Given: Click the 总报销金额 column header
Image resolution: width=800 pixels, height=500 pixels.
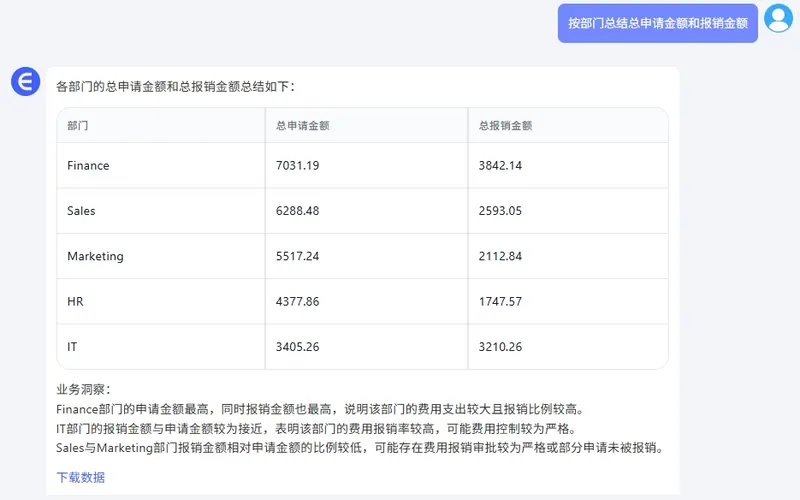Looking at the screenshot, I should point(505,126).
